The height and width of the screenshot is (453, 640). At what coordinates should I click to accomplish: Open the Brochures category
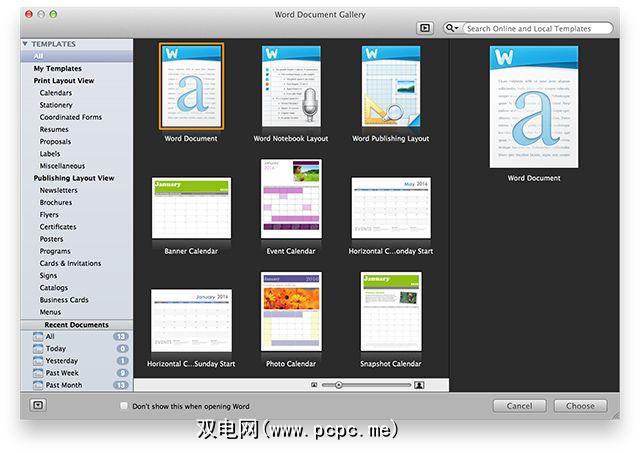[56, 202]
